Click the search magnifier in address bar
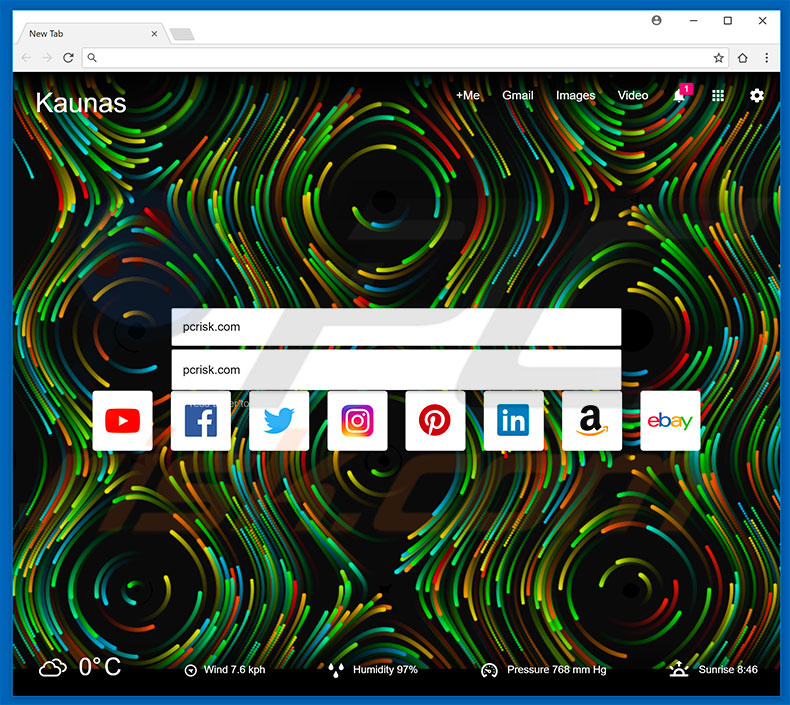790x705 pixels. 92,58
